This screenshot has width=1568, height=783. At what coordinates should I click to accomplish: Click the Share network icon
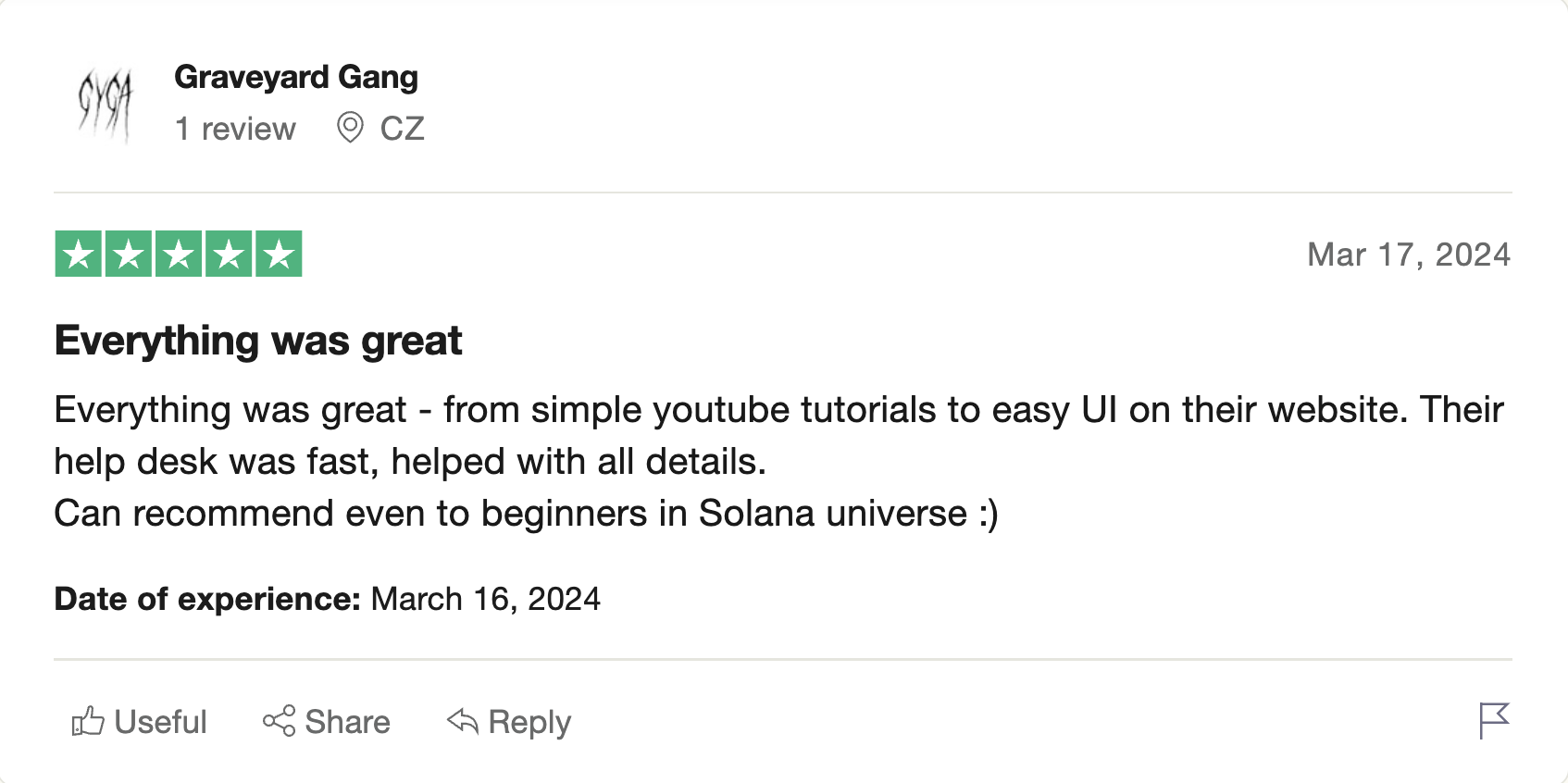279,721
